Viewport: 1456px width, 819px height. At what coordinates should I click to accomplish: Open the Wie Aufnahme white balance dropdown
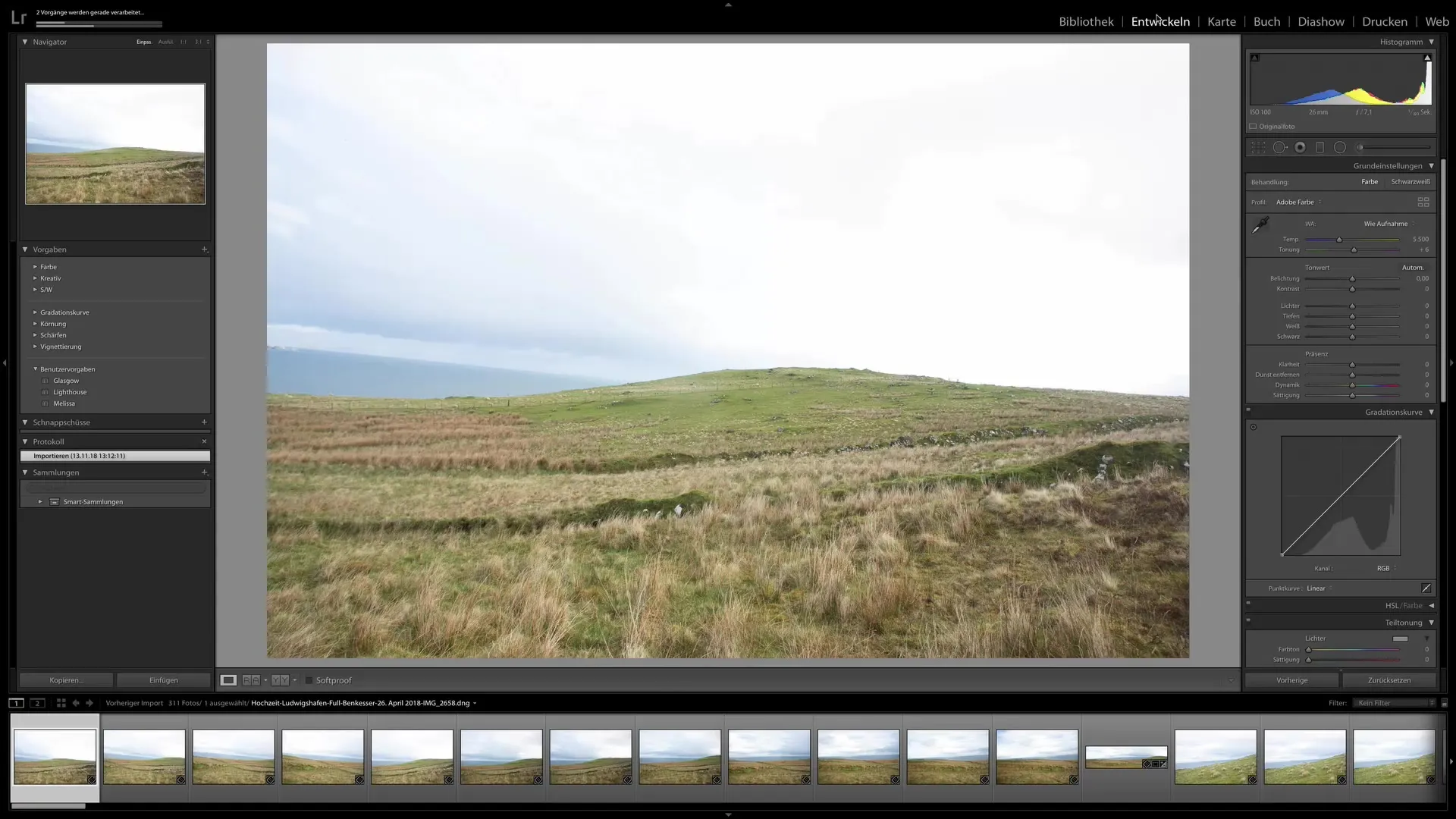point(1389,224)
